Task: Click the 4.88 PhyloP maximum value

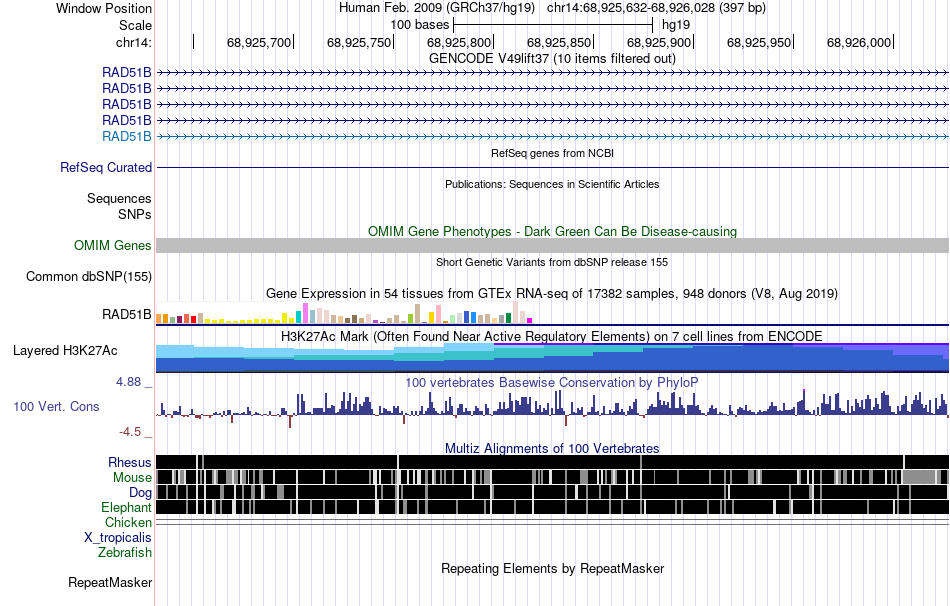Action: coord(128,382)
